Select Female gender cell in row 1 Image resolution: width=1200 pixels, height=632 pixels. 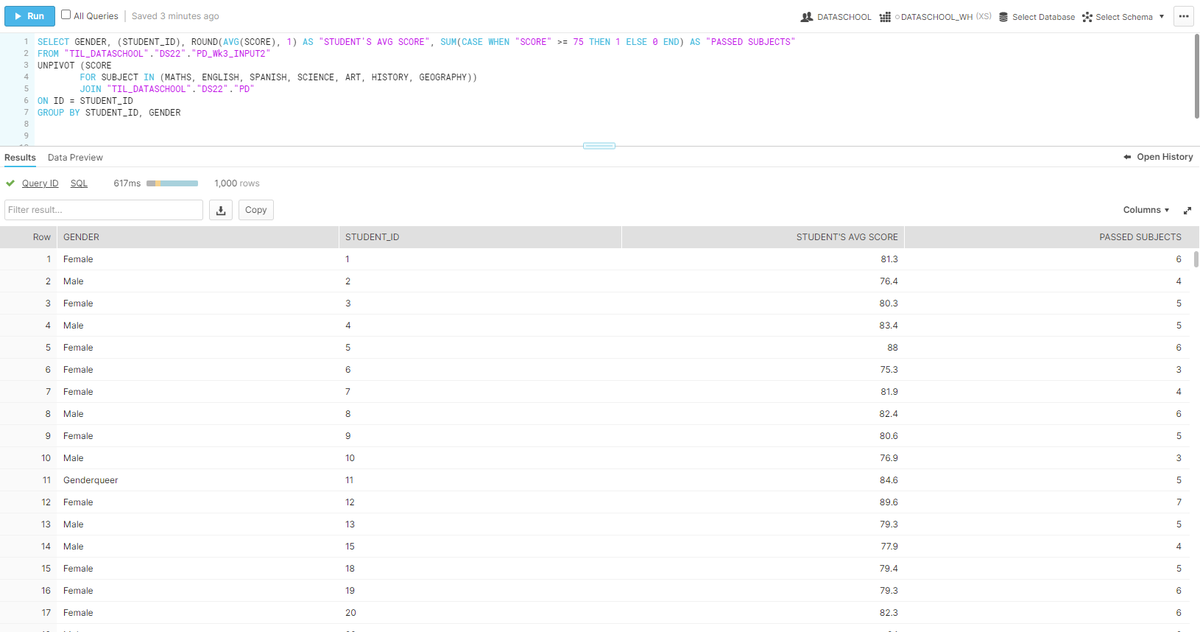(198, 259)
